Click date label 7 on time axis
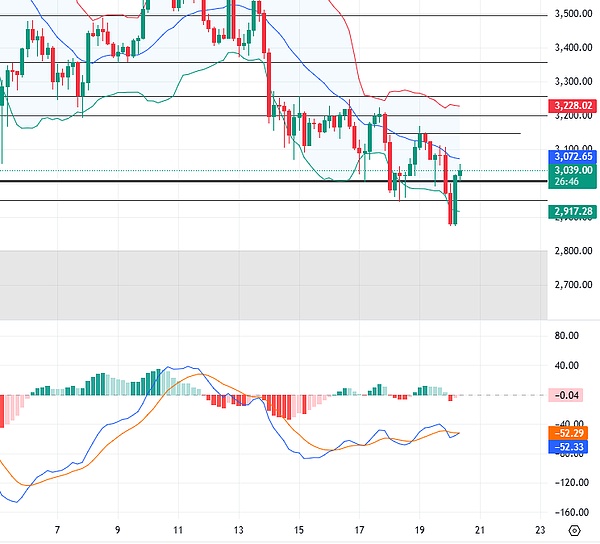This screenshot has width=600, height=544. pos(57,529)
